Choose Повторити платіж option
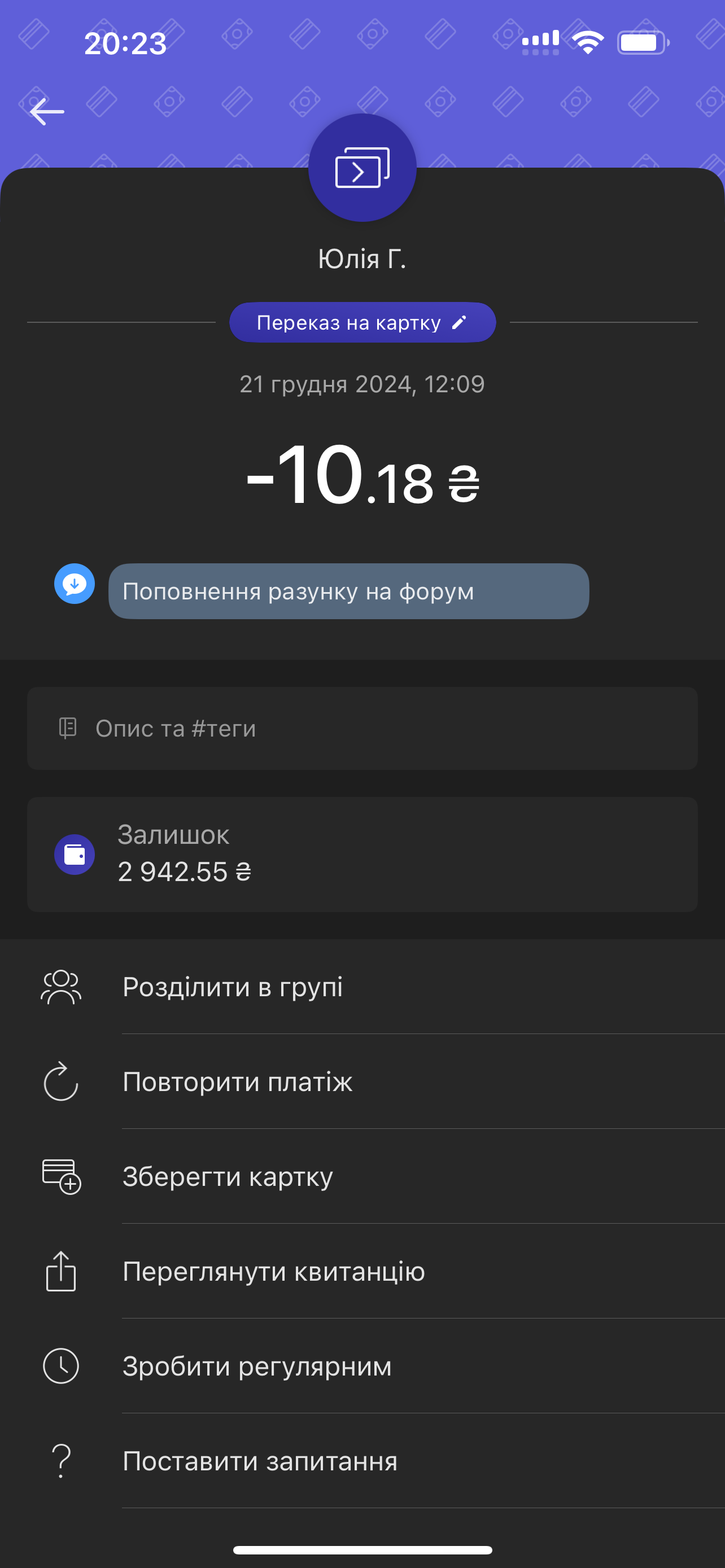 pos(237,1081)
